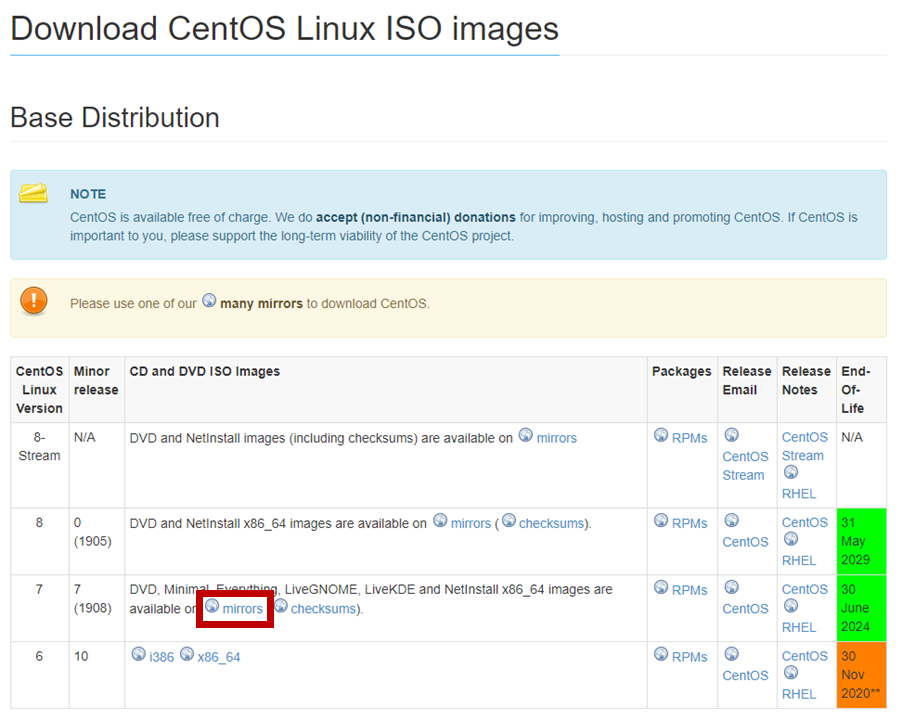Click the Download CentOS Linux ISO images heading
The height and width of the screenshot is (720, 902).
[x=285, y=29]
